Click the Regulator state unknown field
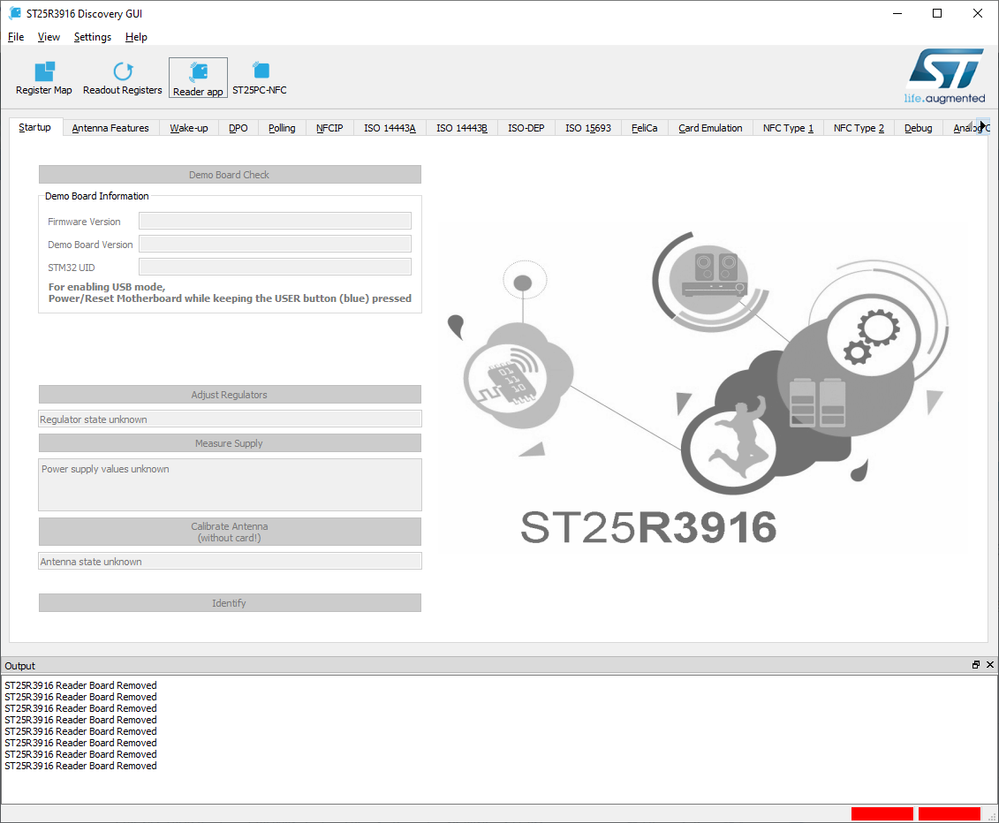The width and height of the screenshot is (999, 823). (x=230, y=419)
